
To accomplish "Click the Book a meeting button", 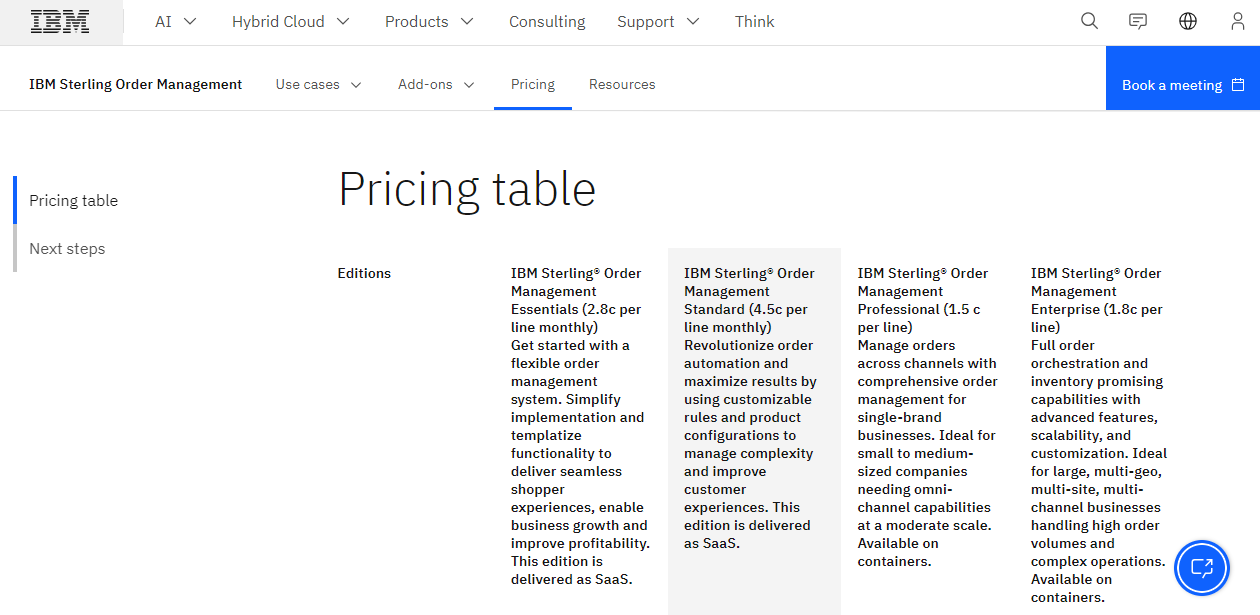I will [x=1183, y=78].
